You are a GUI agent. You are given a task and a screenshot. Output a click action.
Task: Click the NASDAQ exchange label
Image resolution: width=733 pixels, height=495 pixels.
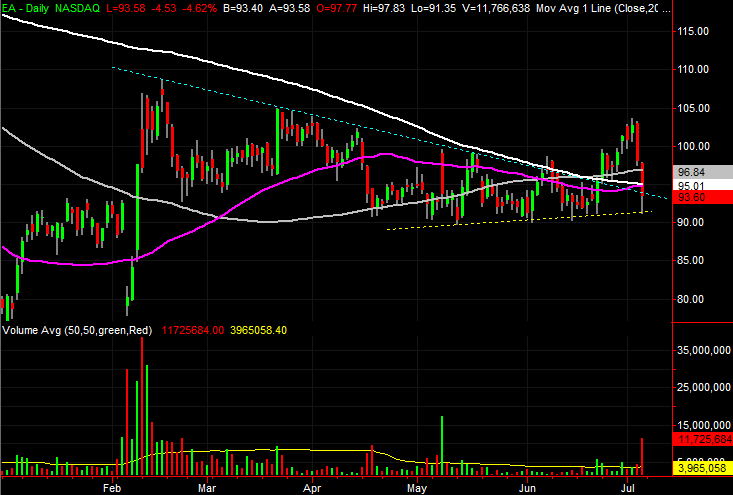(77, 8)
